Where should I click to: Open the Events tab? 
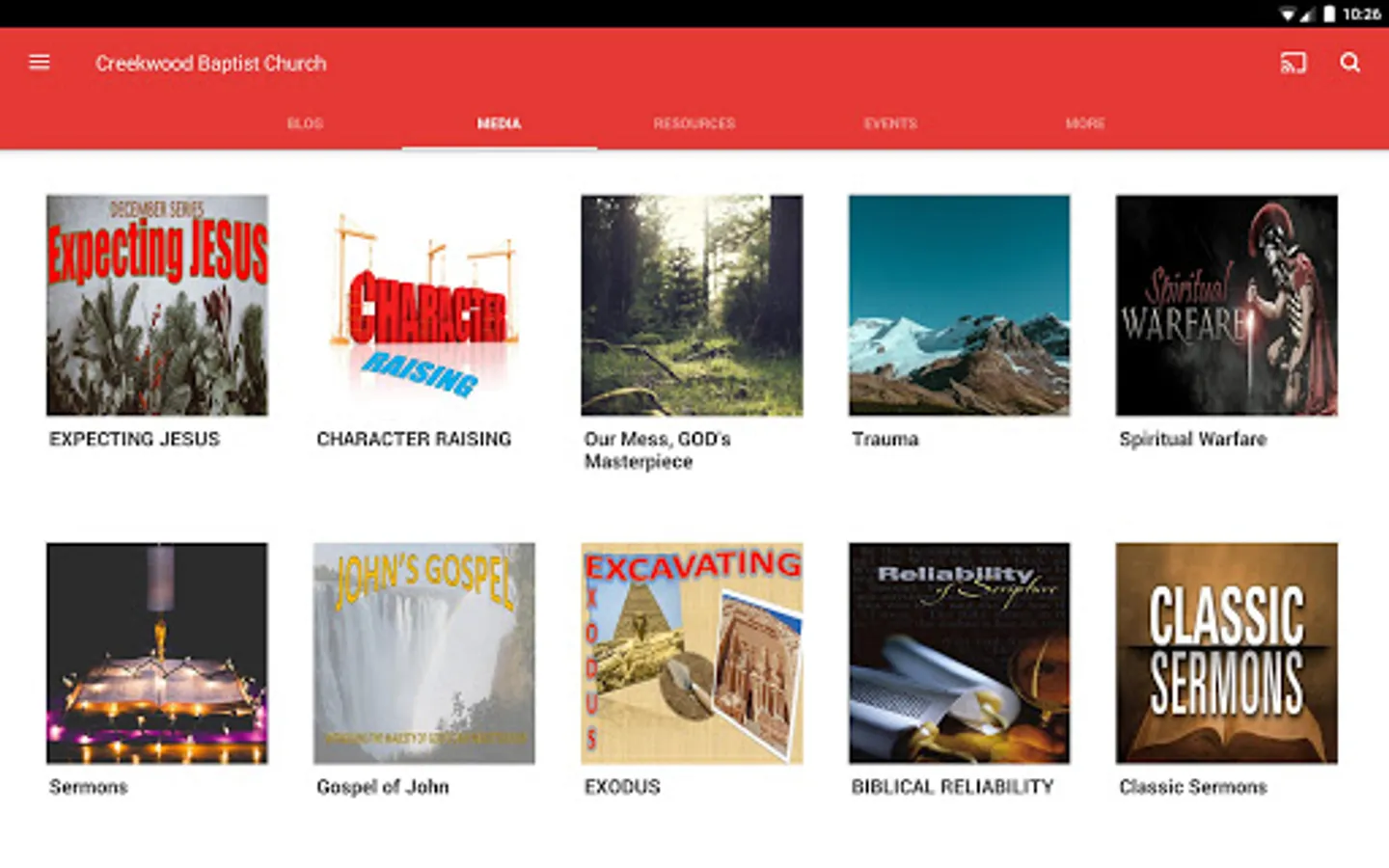(x=890, y=123)
